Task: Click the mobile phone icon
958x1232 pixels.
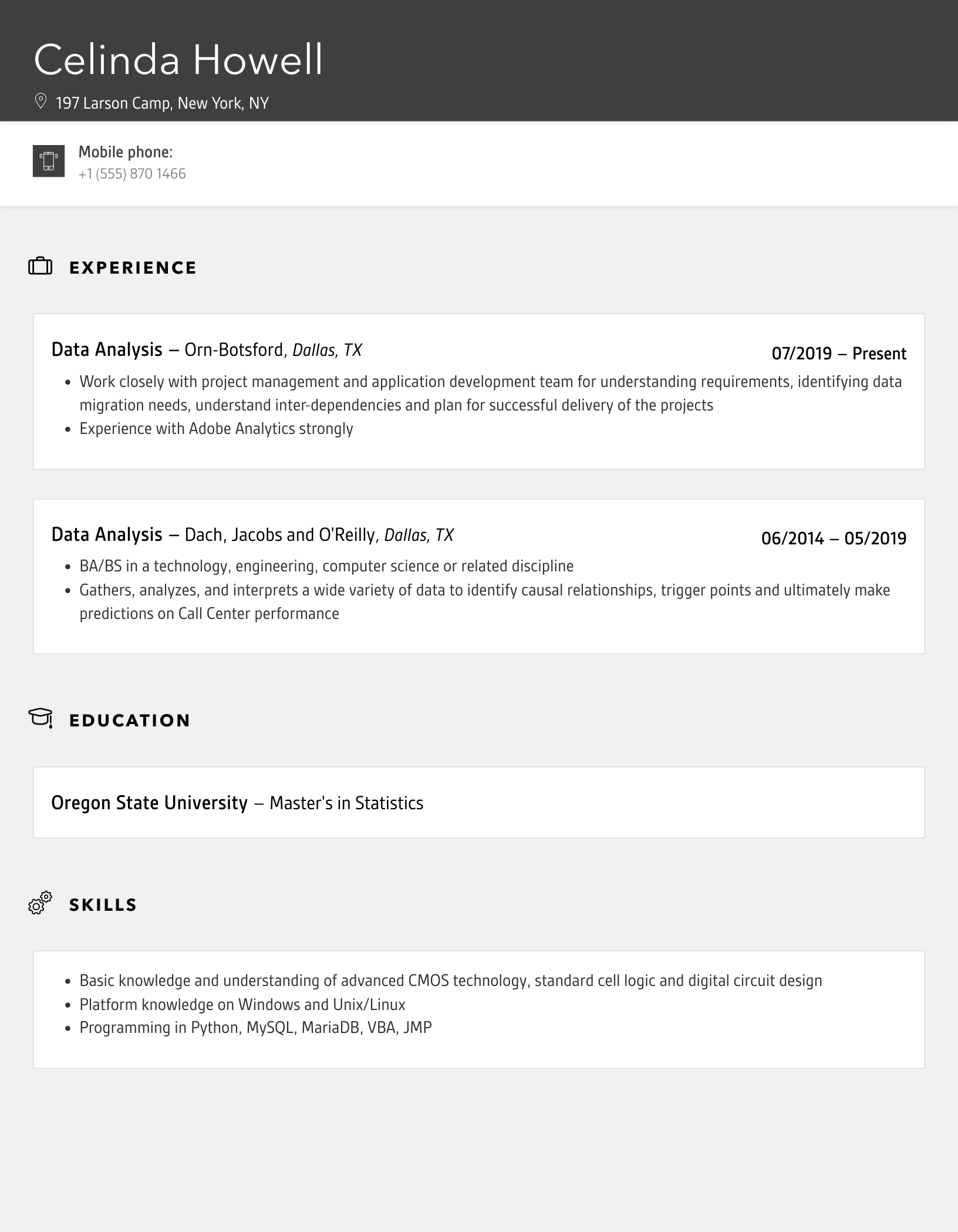Action: [x=49, y=161]
